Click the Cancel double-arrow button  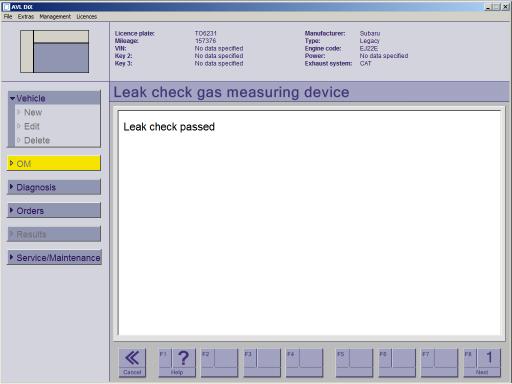(132, 363)
